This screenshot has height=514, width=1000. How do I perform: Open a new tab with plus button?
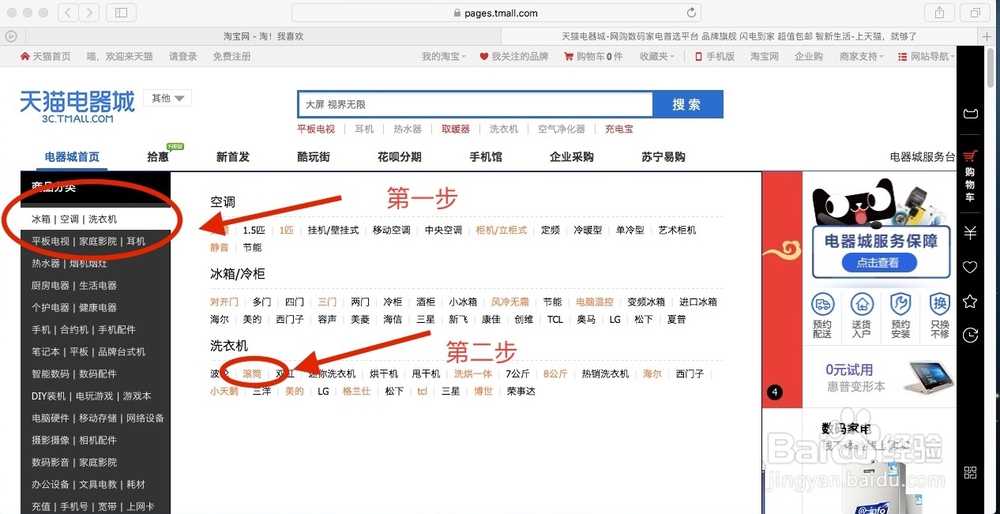(987, 36)
